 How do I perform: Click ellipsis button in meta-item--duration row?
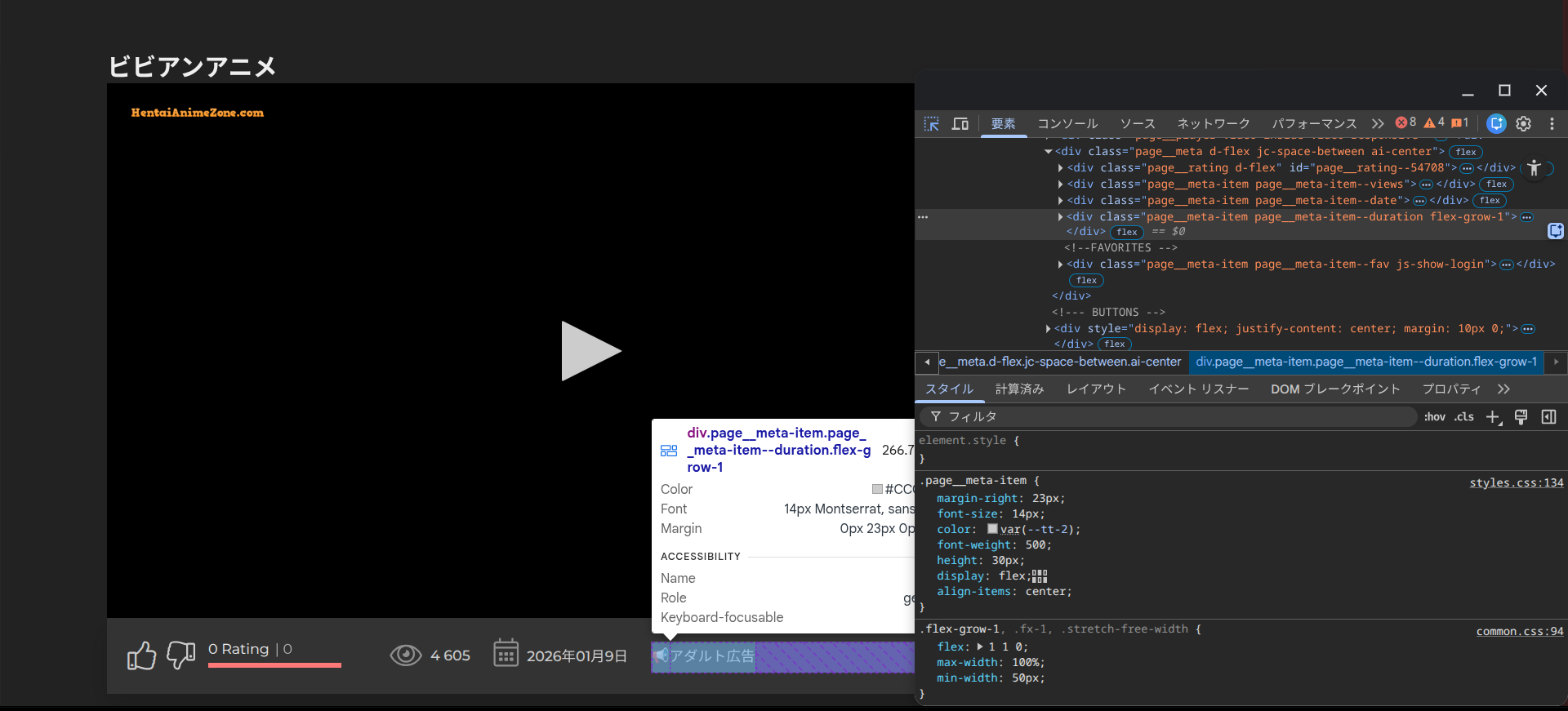tap(1526, 217)
